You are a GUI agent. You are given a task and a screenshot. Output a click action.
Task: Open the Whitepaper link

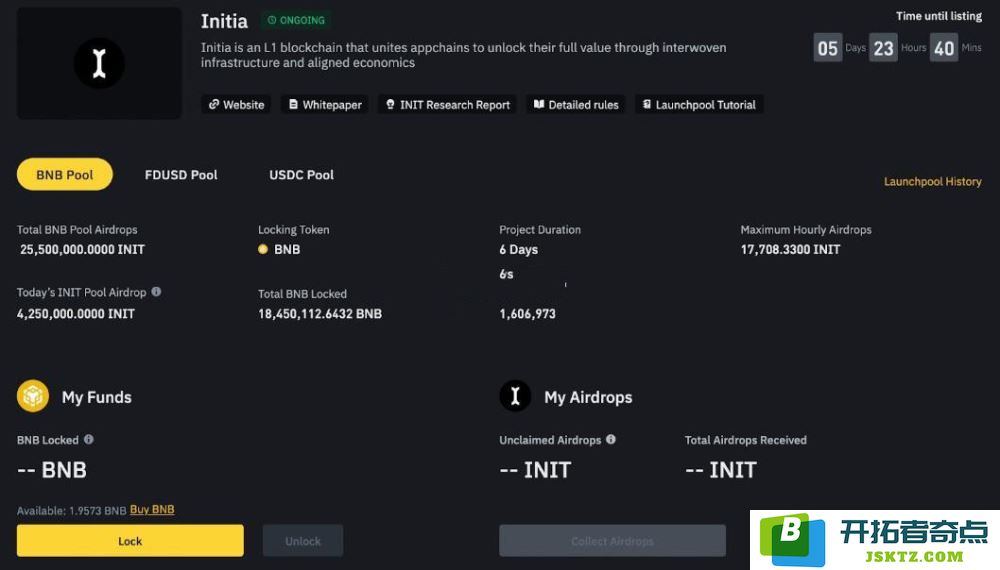325,105
